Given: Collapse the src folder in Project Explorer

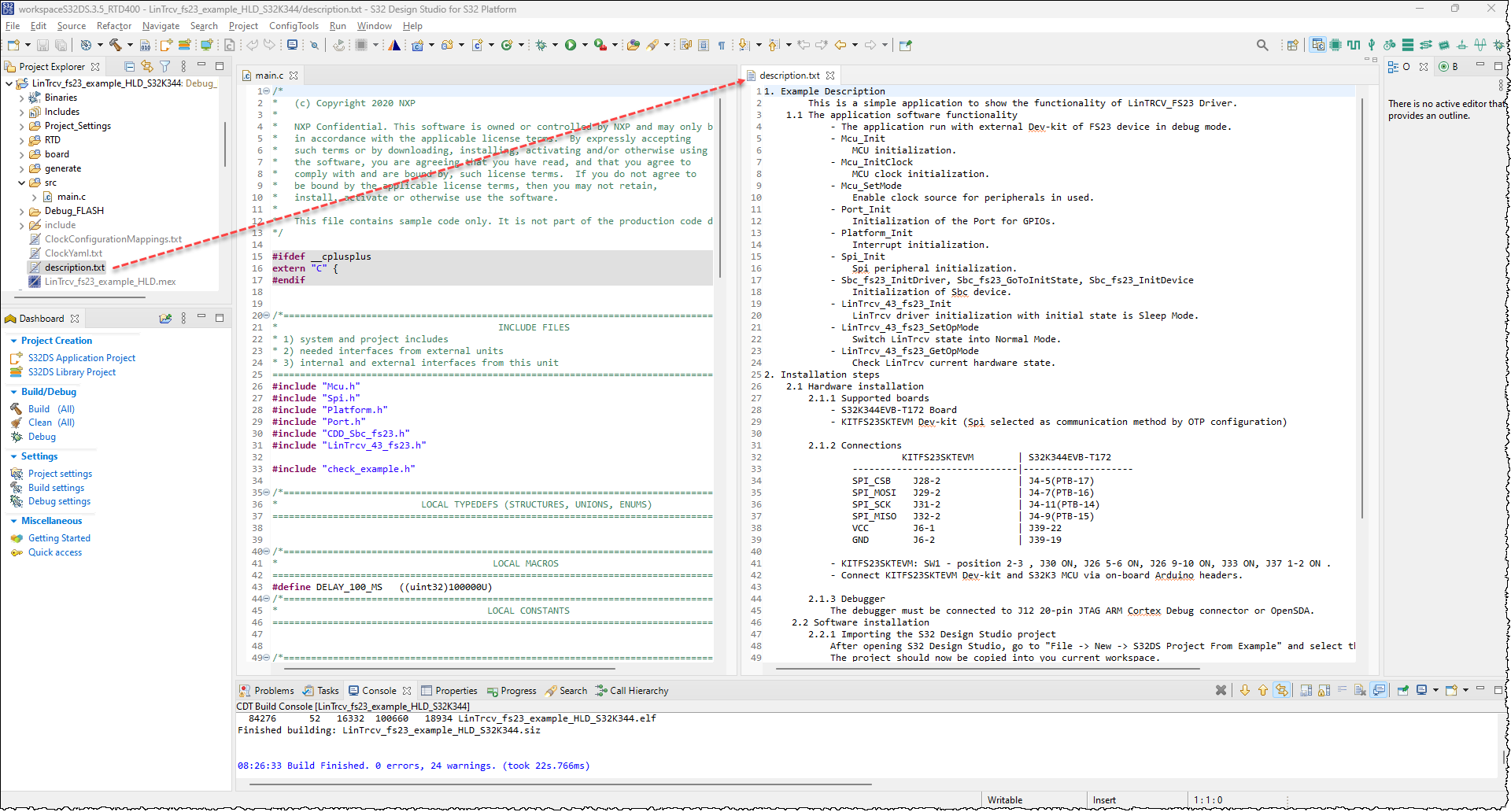Looking at the screenshot, I should (21, 183).
